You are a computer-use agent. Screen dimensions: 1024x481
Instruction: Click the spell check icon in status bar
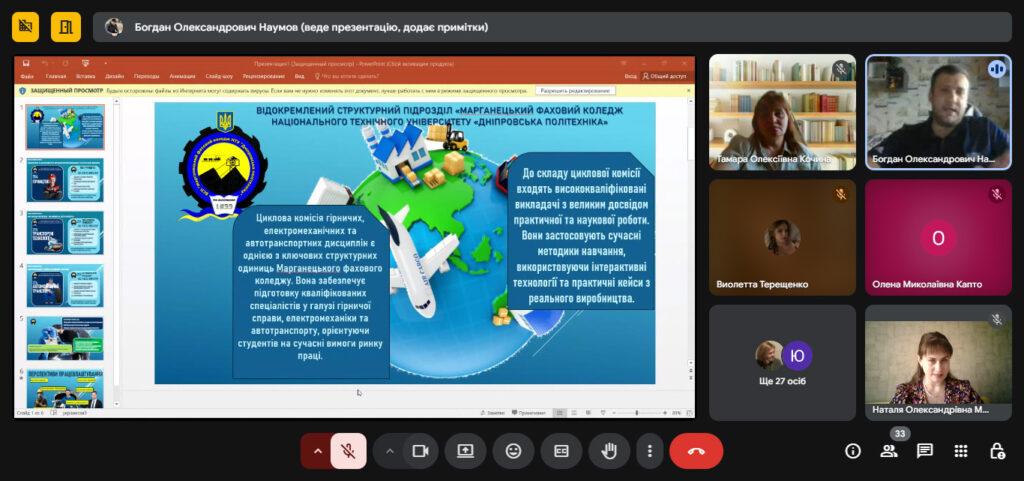pyautogui.click(x=54, y=412)
